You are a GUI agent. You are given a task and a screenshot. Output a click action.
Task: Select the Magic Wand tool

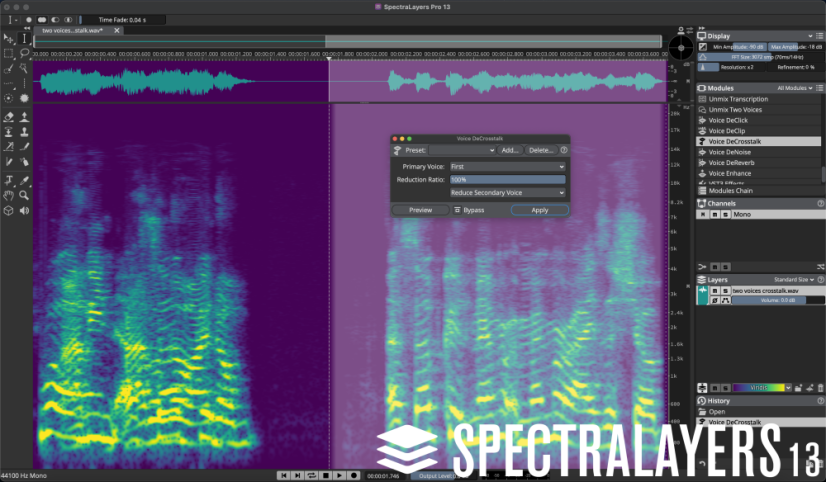point(24,68)
